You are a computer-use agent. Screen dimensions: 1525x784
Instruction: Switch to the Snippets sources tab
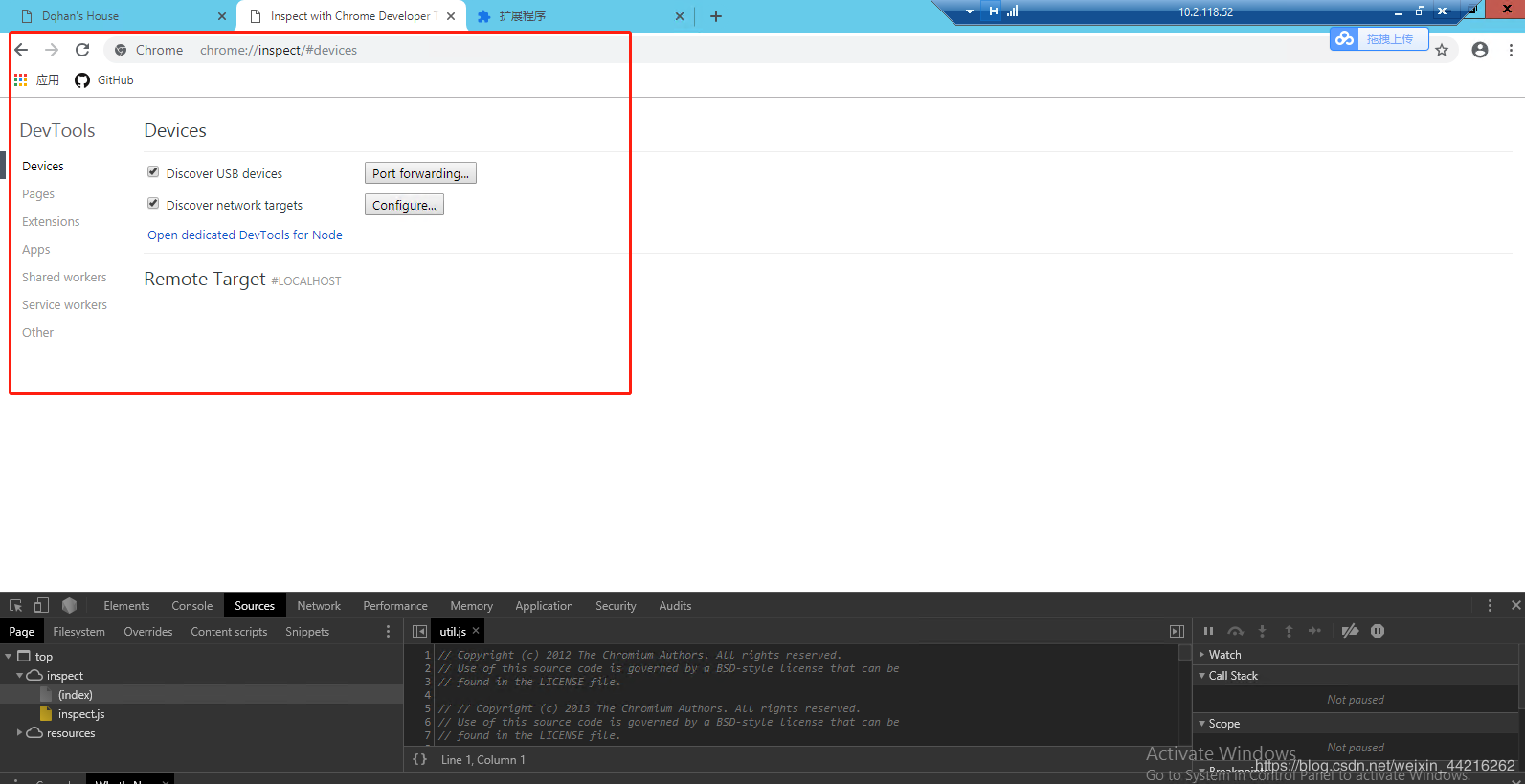click(x=307, y=632)
